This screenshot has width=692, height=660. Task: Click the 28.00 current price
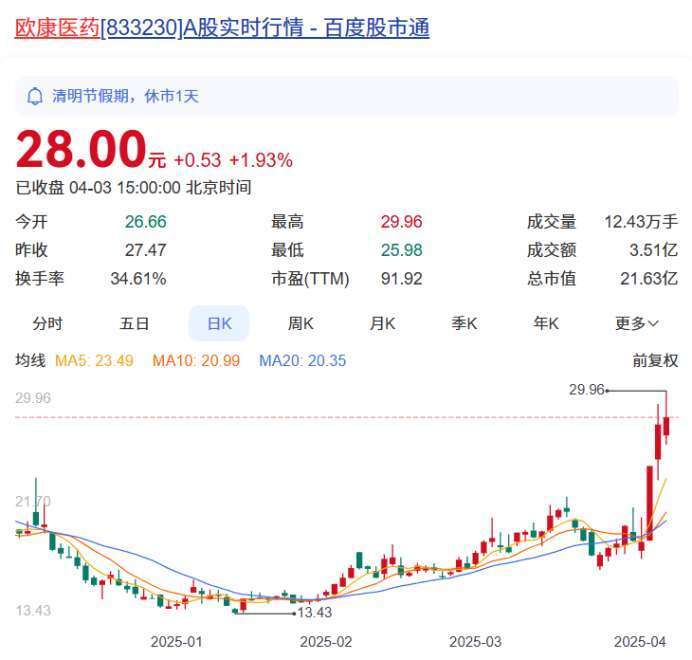coord(81,150)
